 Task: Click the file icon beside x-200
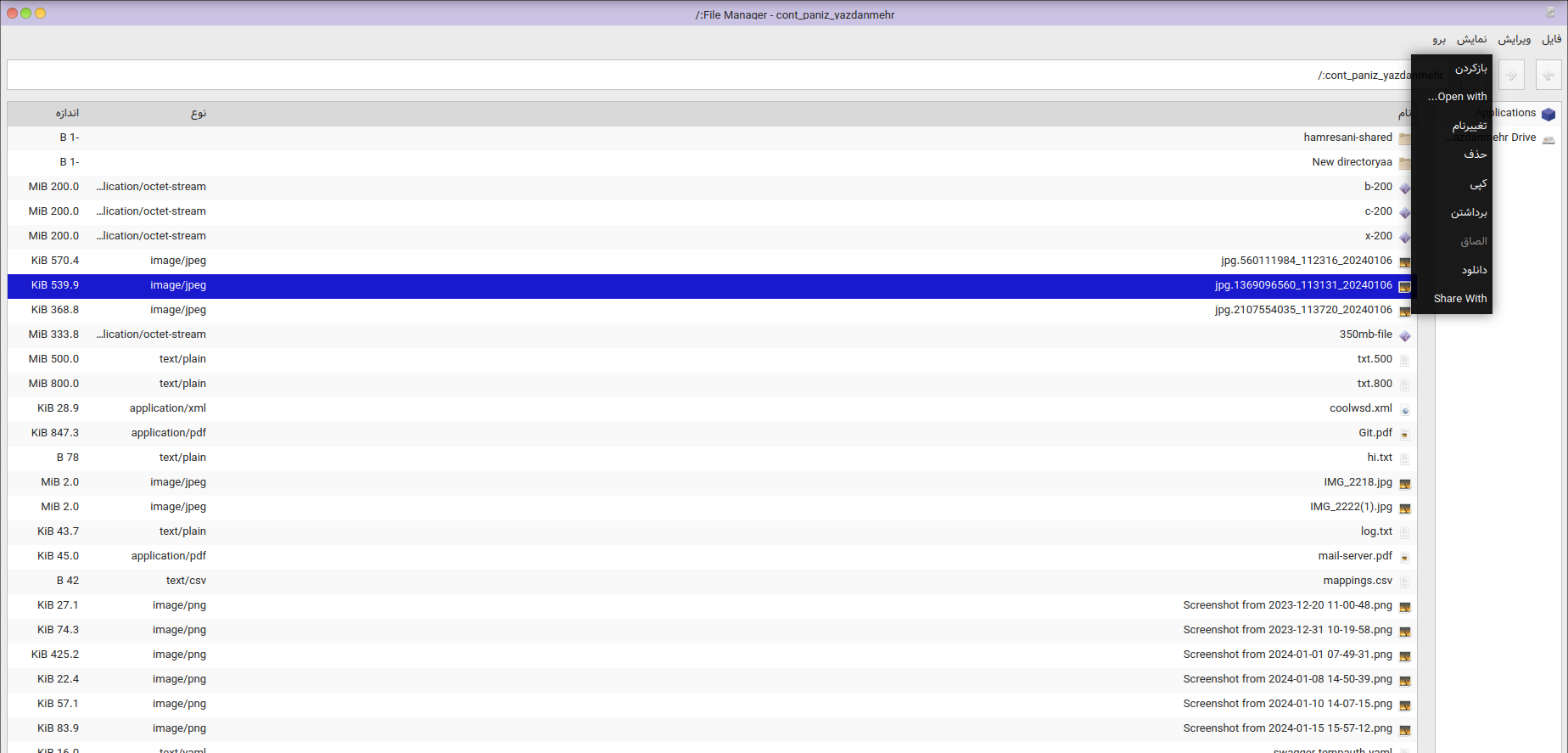click(1405, 237)
